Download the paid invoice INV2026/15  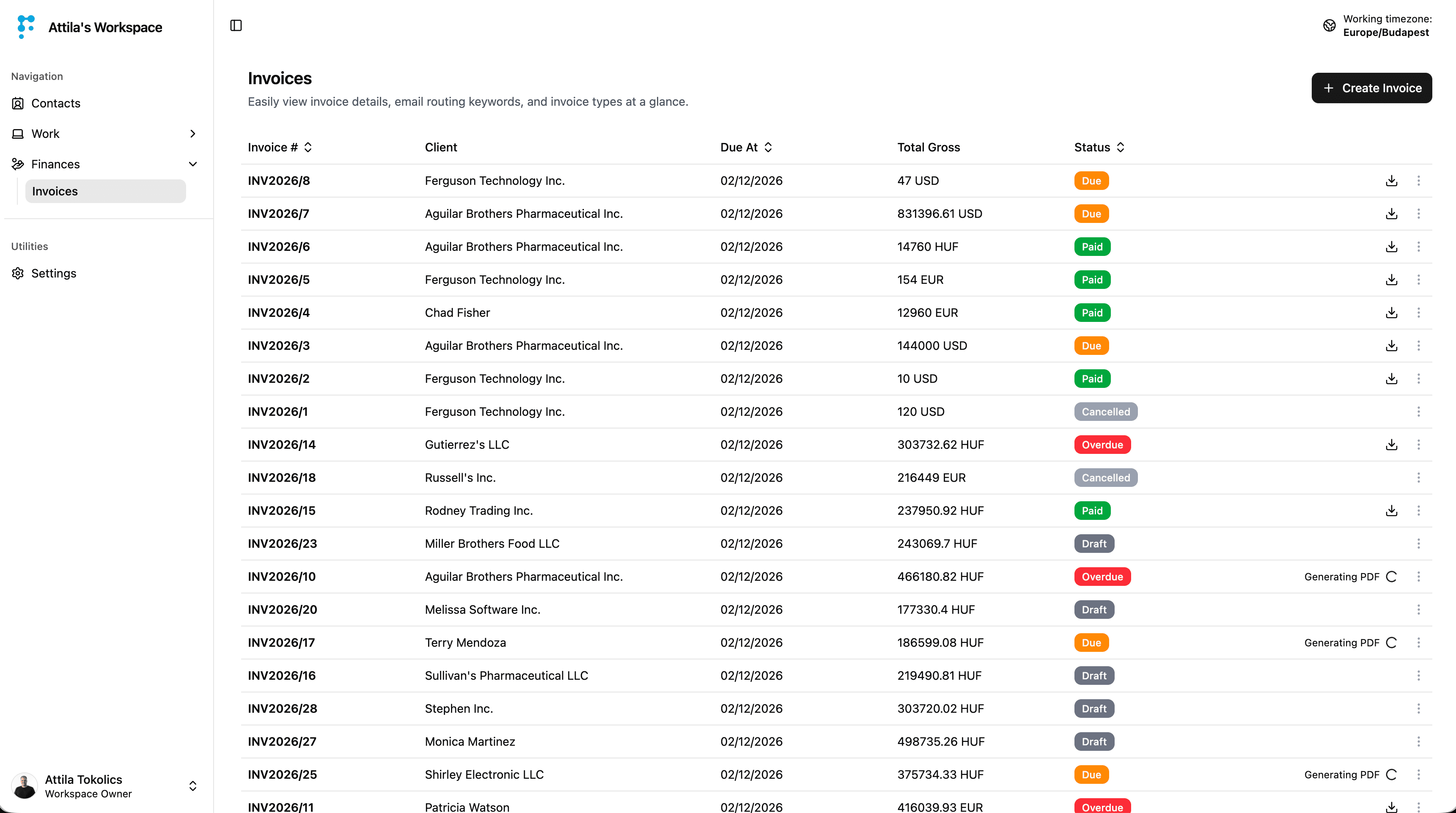point(1391,510)
